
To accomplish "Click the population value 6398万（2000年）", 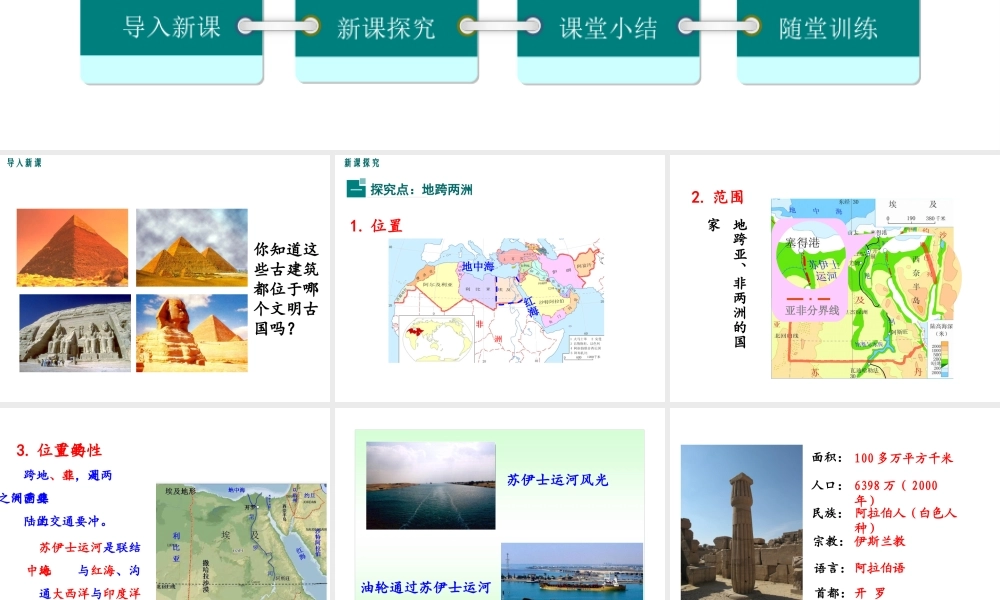I will click(x=896, y=492).
